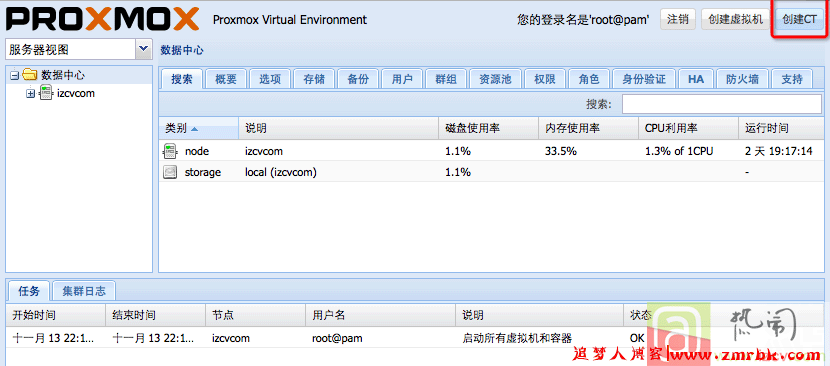Click the izcvcom server icon in tree
The image size is (830, 366).
tap(46, 93)
